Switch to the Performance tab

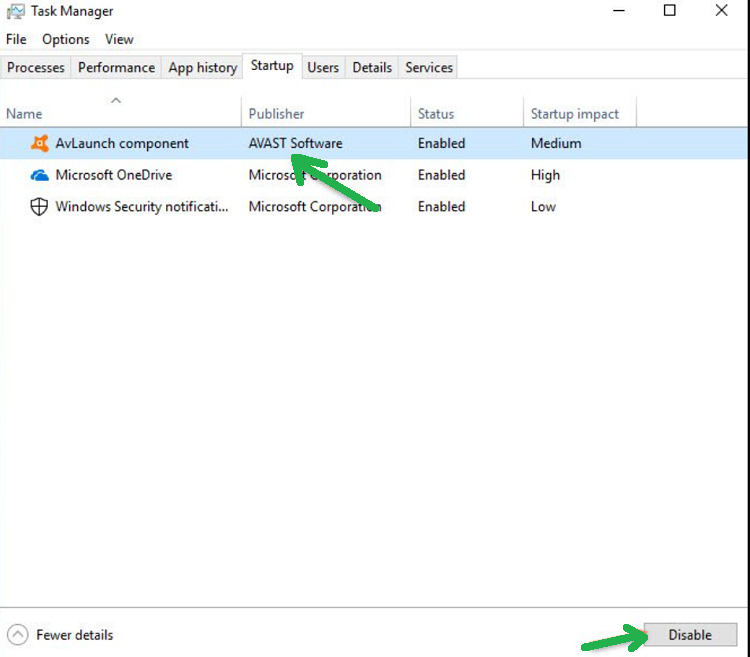pos(116,67)
